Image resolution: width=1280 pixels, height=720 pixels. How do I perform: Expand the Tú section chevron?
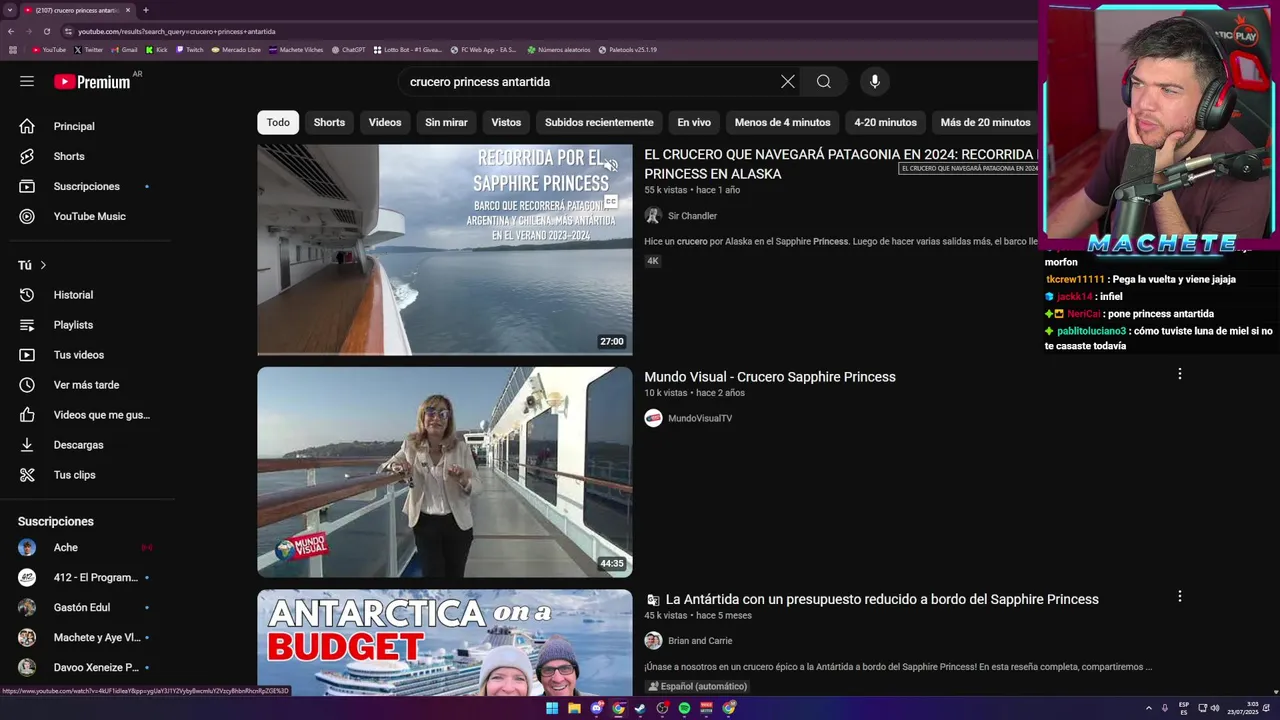[43, 265]
